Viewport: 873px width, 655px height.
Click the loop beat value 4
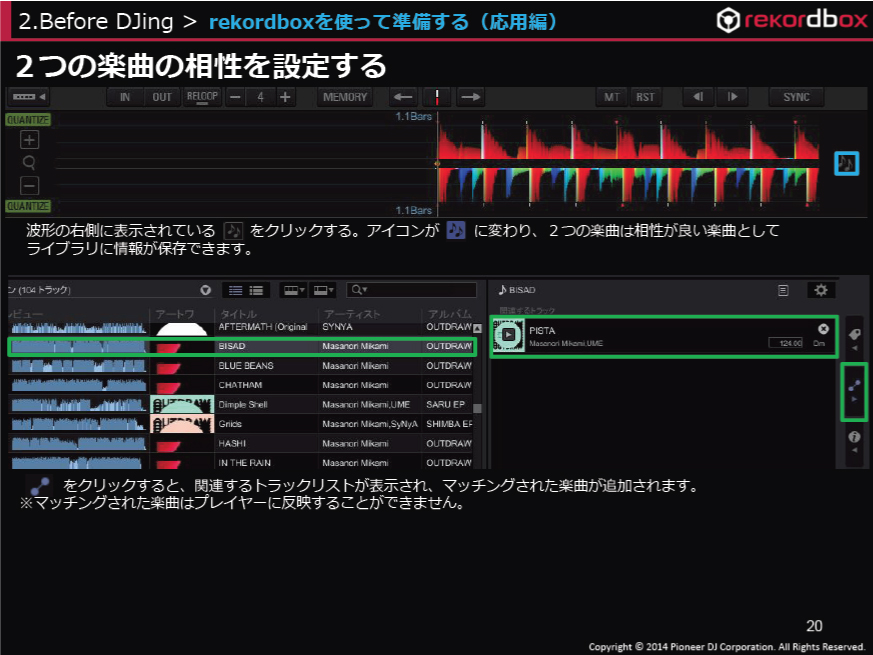pyautogui.click(x=260, y=97)
